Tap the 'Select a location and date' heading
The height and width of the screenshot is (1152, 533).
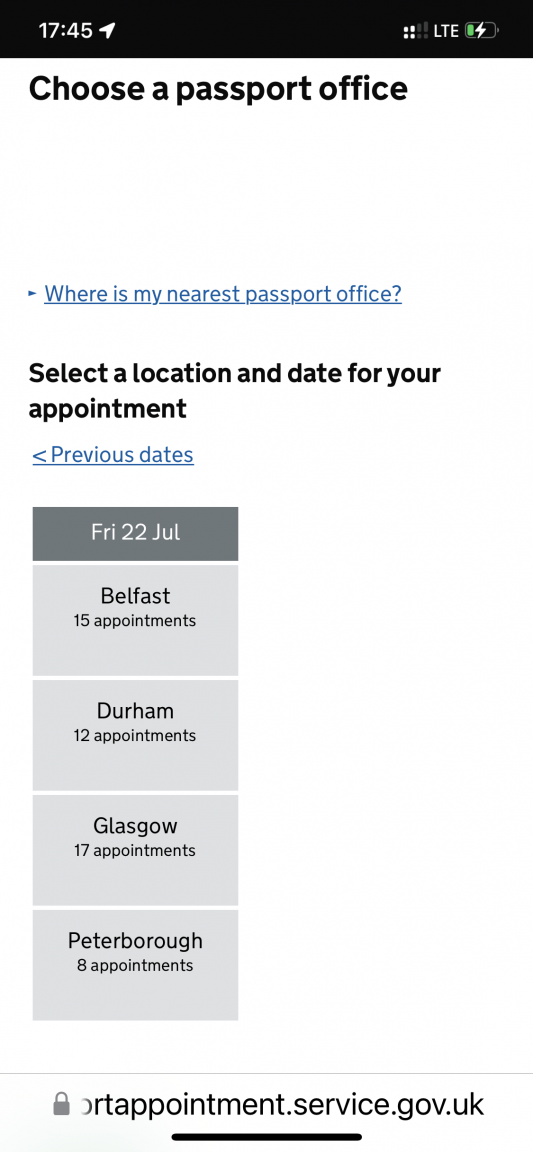235,390
